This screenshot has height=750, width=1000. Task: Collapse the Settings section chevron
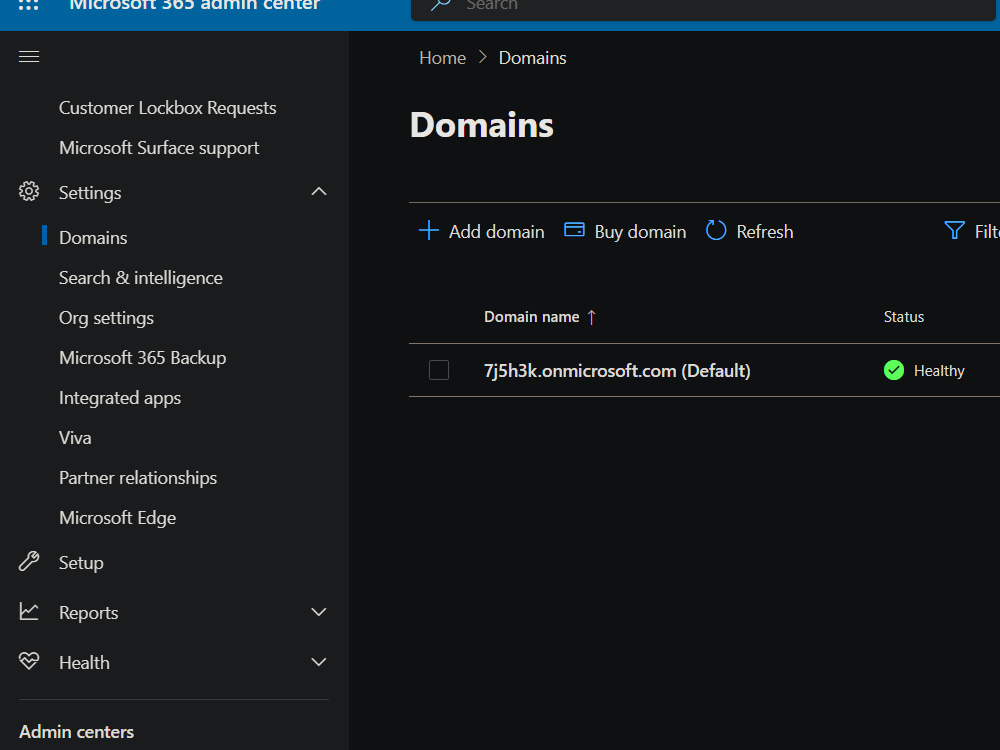pos(318,191)
